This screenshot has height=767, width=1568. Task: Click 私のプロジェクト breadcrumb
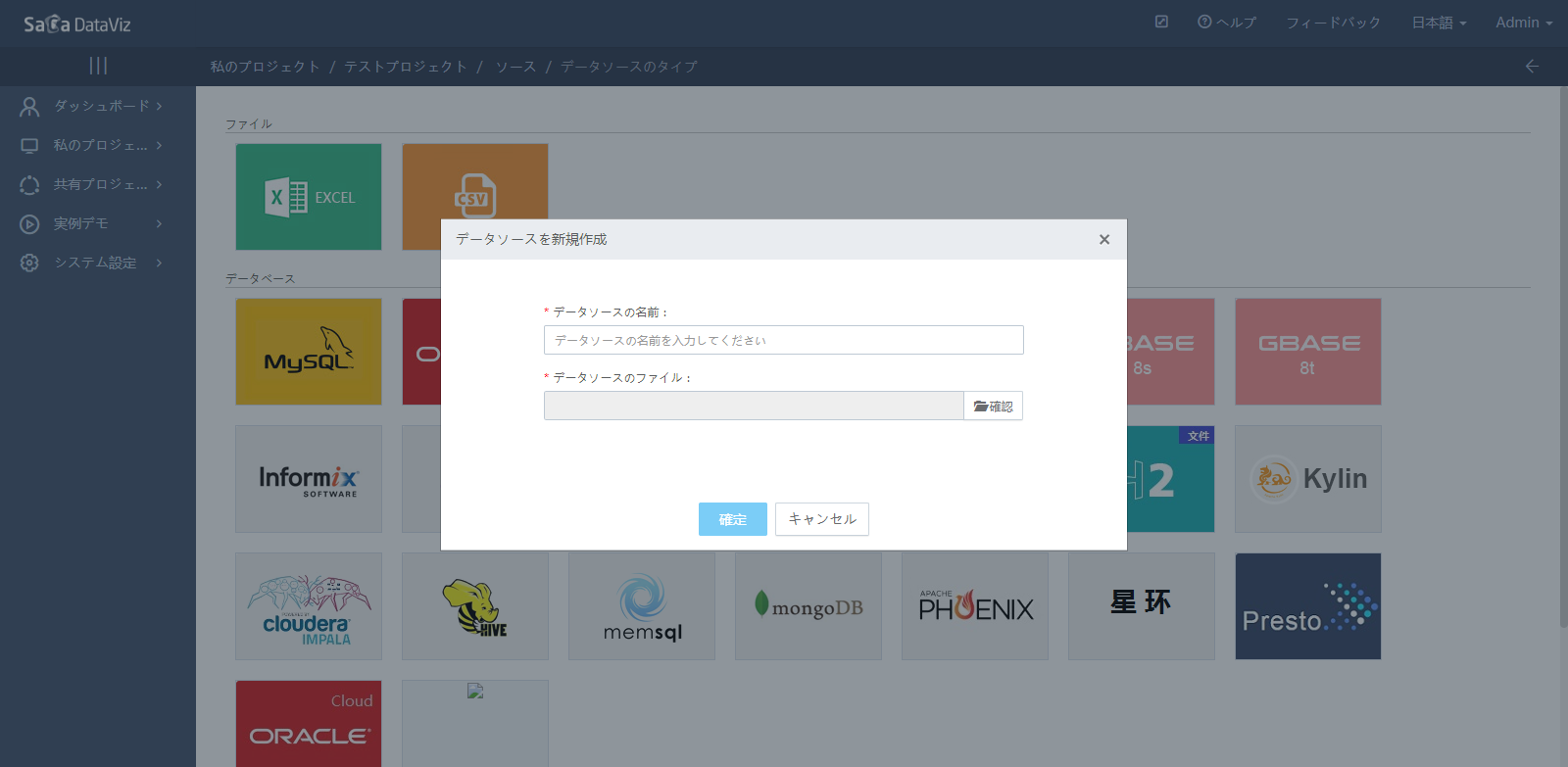(265, 67)
